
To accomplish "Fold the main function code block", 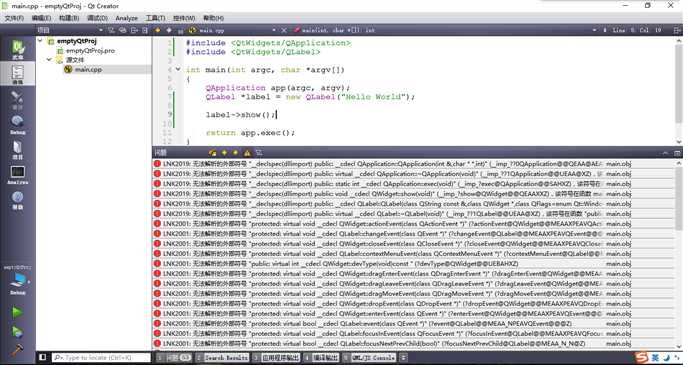I will tap(178, 69).
